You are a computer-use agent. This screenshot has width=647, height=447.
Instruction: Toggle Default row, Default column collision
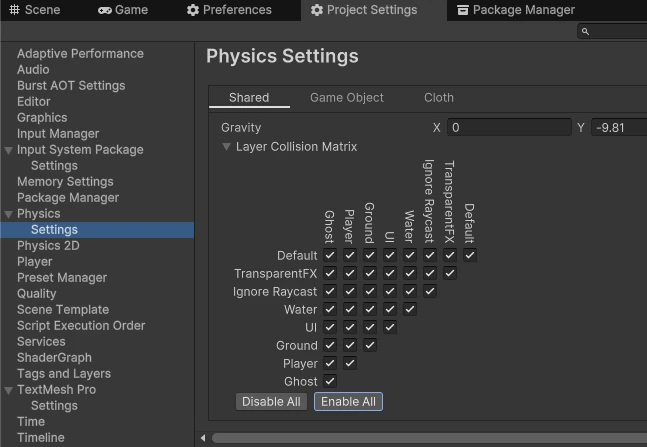470,255
